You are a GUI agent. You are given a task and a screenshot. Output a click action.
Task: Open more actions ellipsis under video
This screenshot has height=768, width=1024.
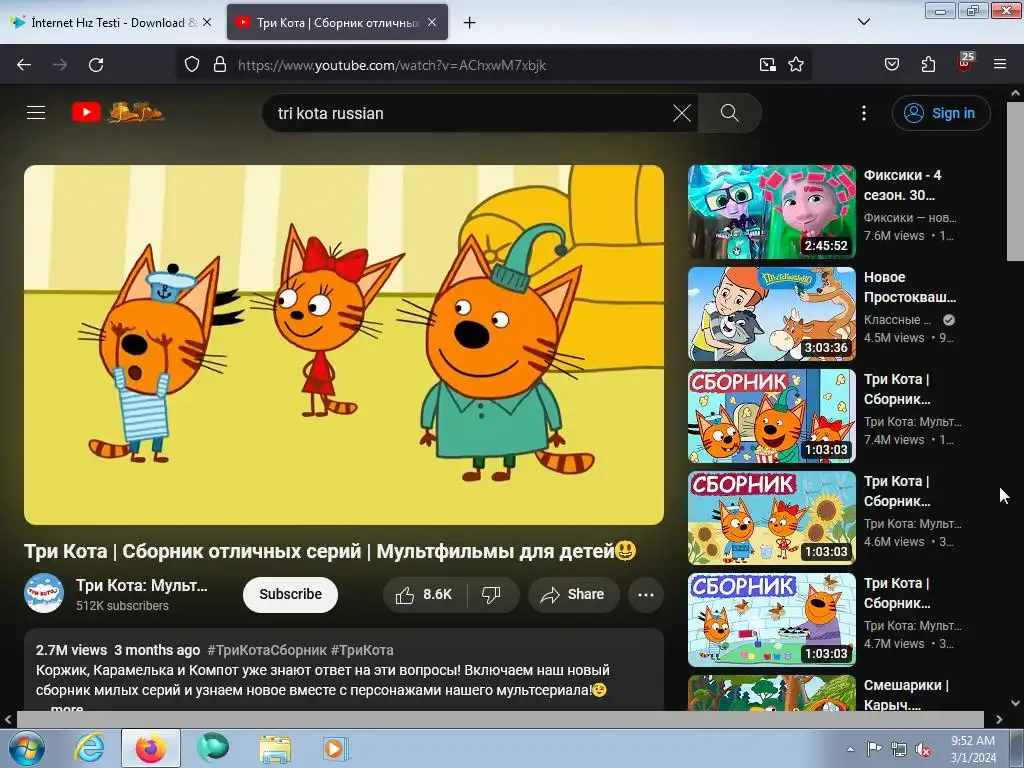click(646, 594)
